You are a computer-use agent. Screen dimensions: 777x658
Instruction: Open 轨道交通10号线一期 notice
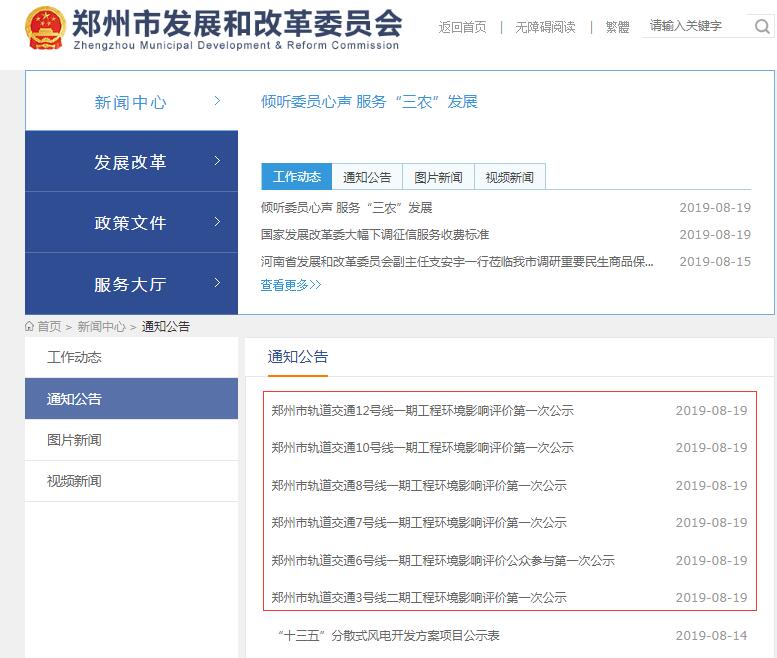point(422,447)
